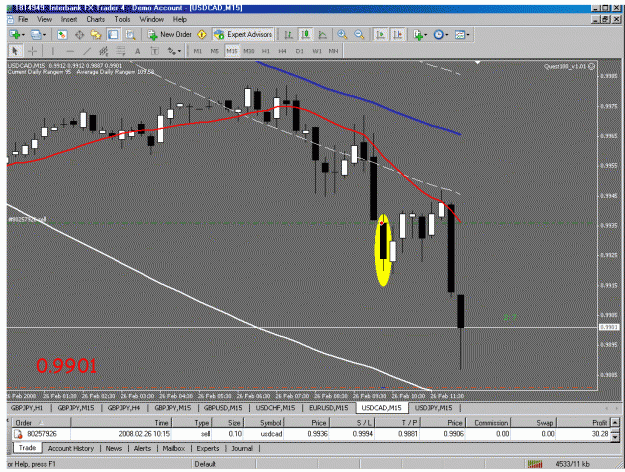Switch timeframe to D1
The image size is (625, 472).
(299, 51)
